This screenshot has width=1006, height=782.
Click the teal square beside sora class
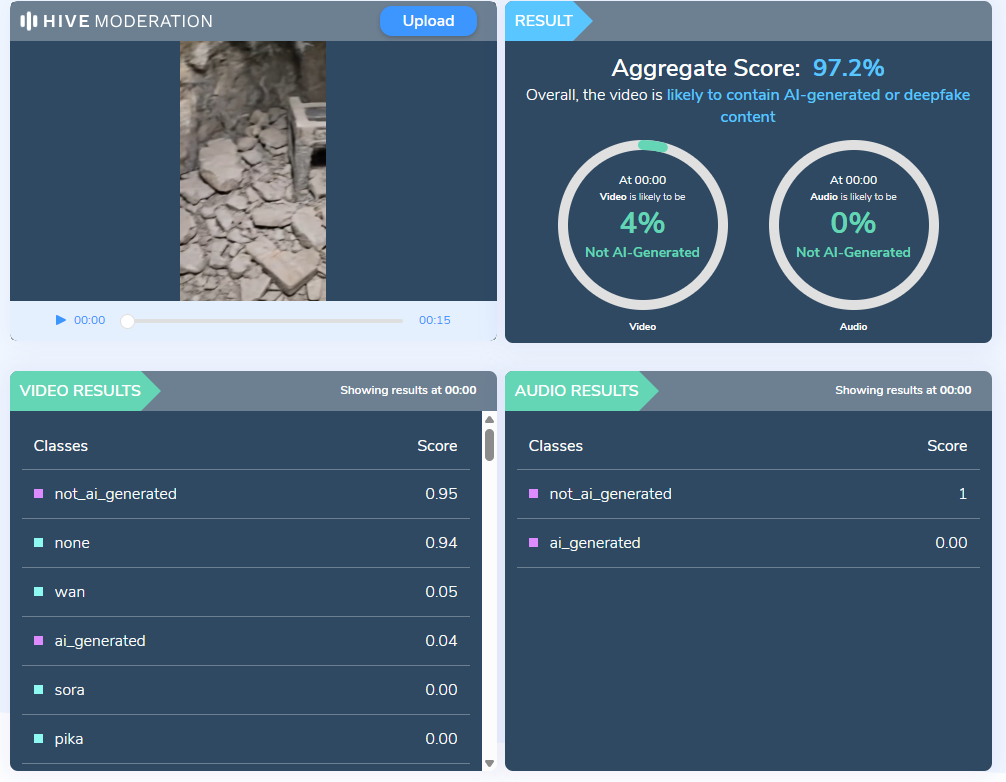tap(39, 690)
